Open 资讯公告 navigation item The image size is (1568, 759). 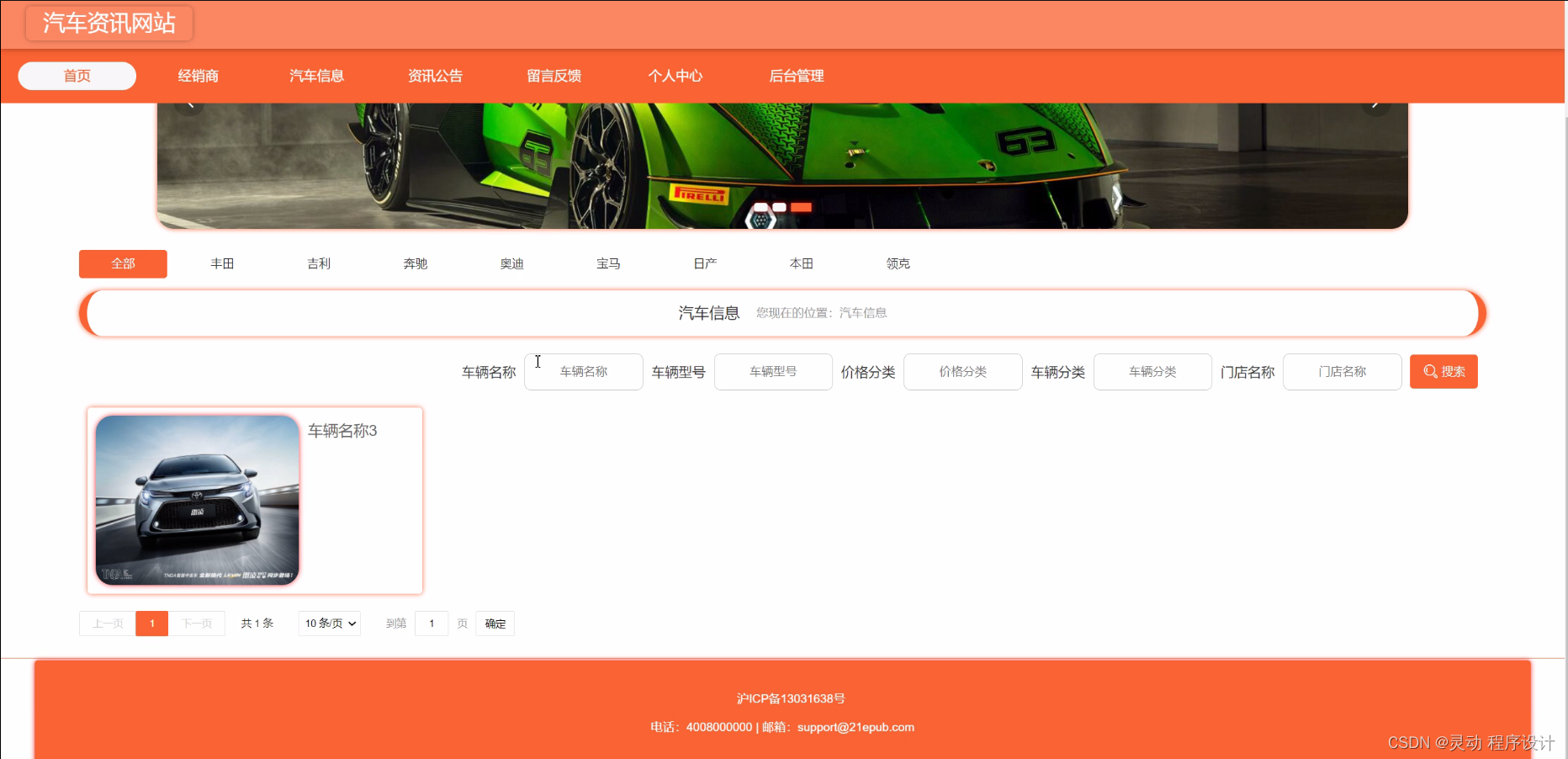click(x=436, y=76)
